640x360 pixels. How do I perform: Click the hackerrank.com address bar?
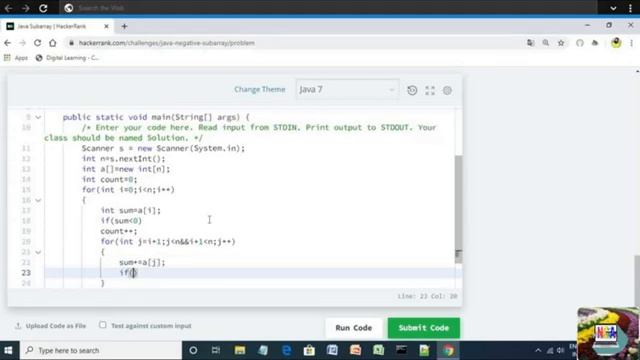(294, 43)
